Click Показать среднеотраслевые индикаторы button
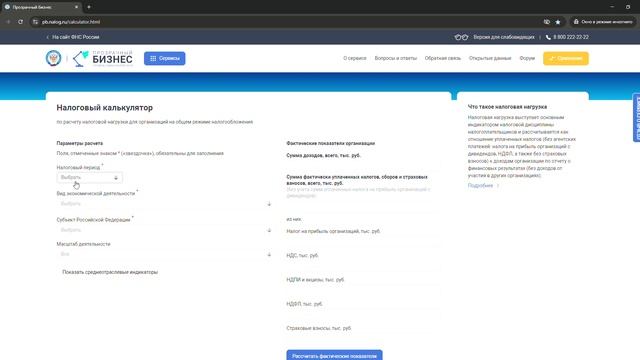The image size is (640, 360). (x=110, y=272)
